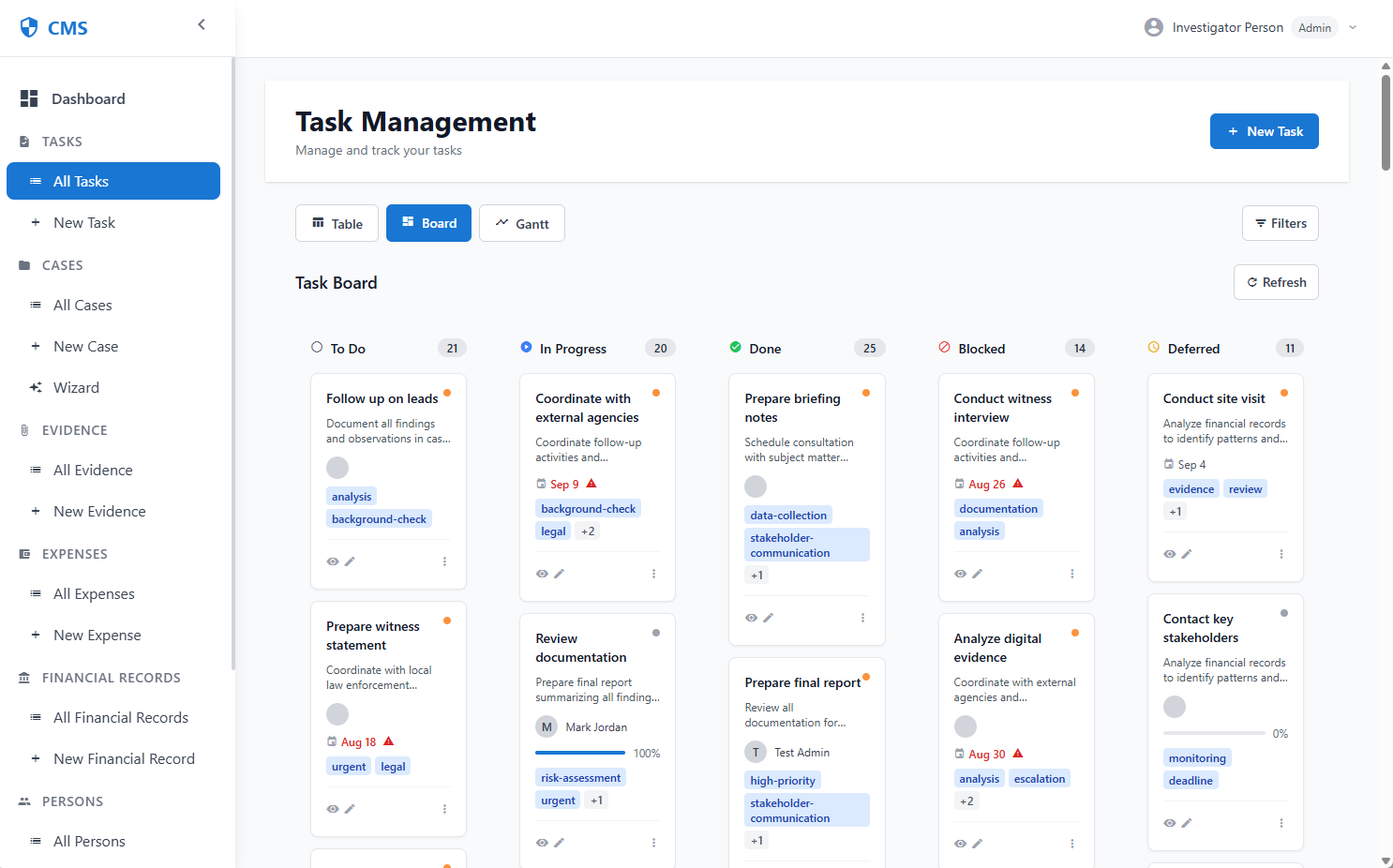This screenshot has width=1393, height=868.
Task: Click the user avatar icon in the top bar
Action: 1153,26
